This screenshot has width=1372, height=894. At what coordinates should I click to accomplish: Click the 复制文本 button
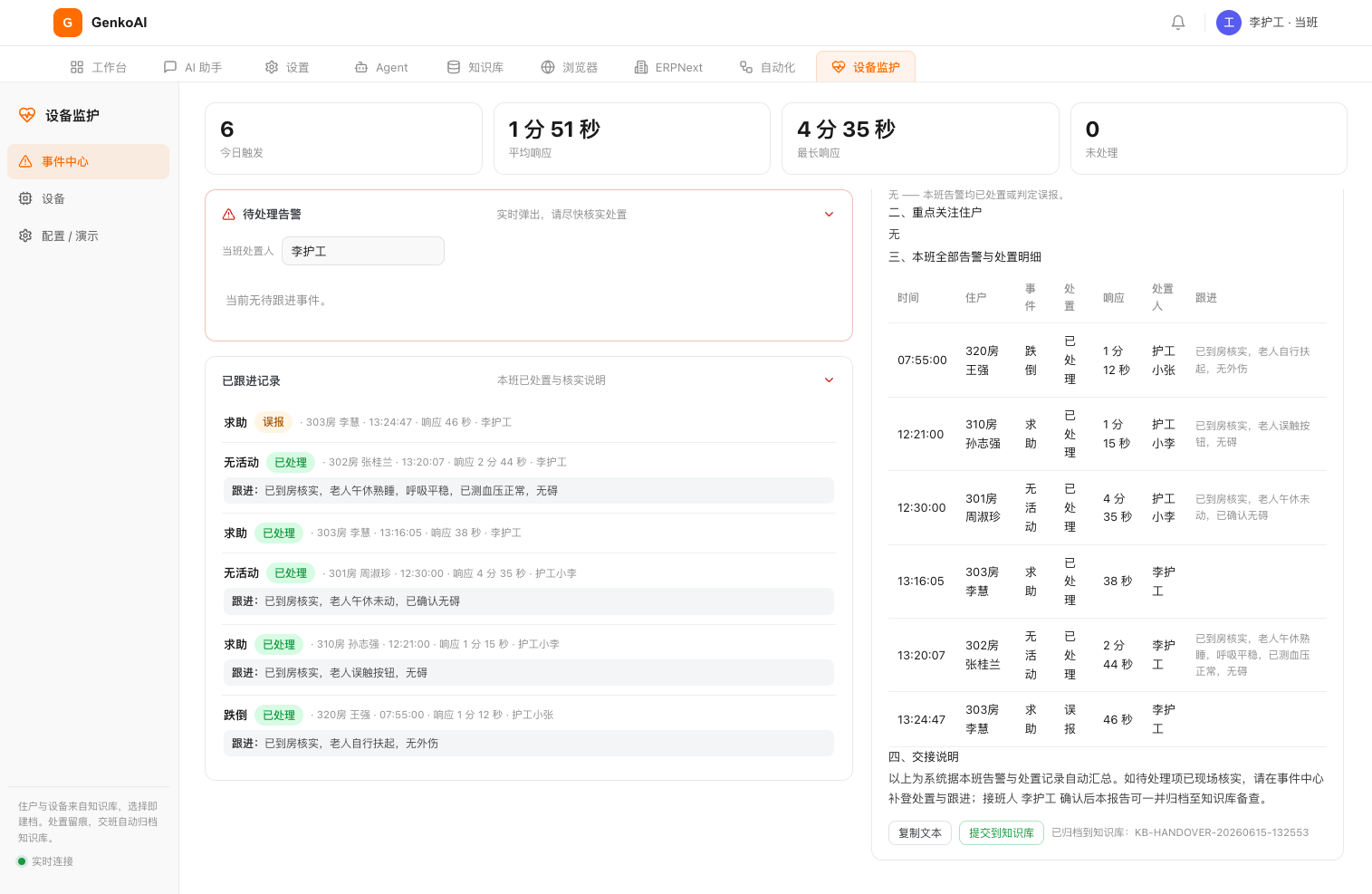pos(920,832)
